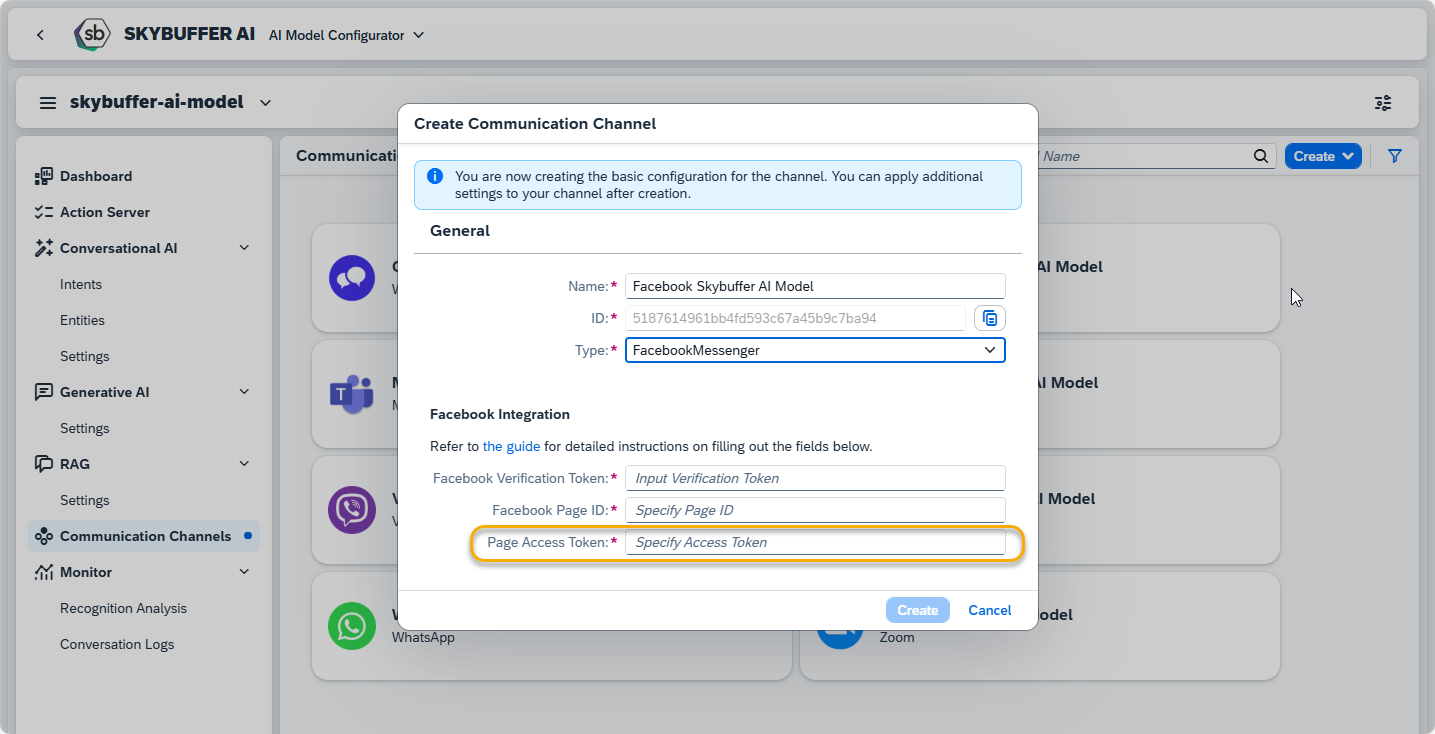Click the Facebook Page ID field

[x=815, y=510]
